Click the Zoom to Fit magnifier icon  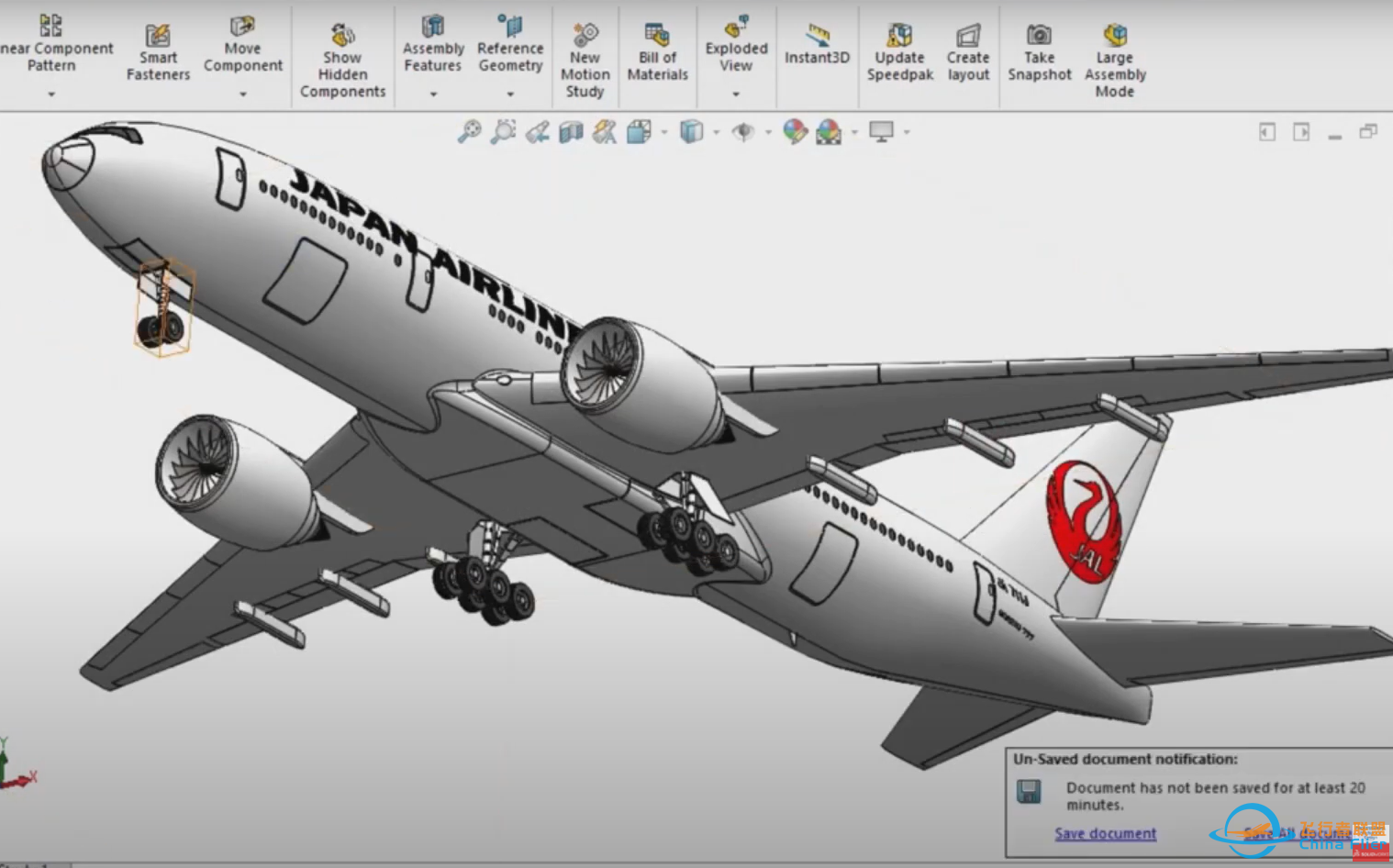coord(469,131)
